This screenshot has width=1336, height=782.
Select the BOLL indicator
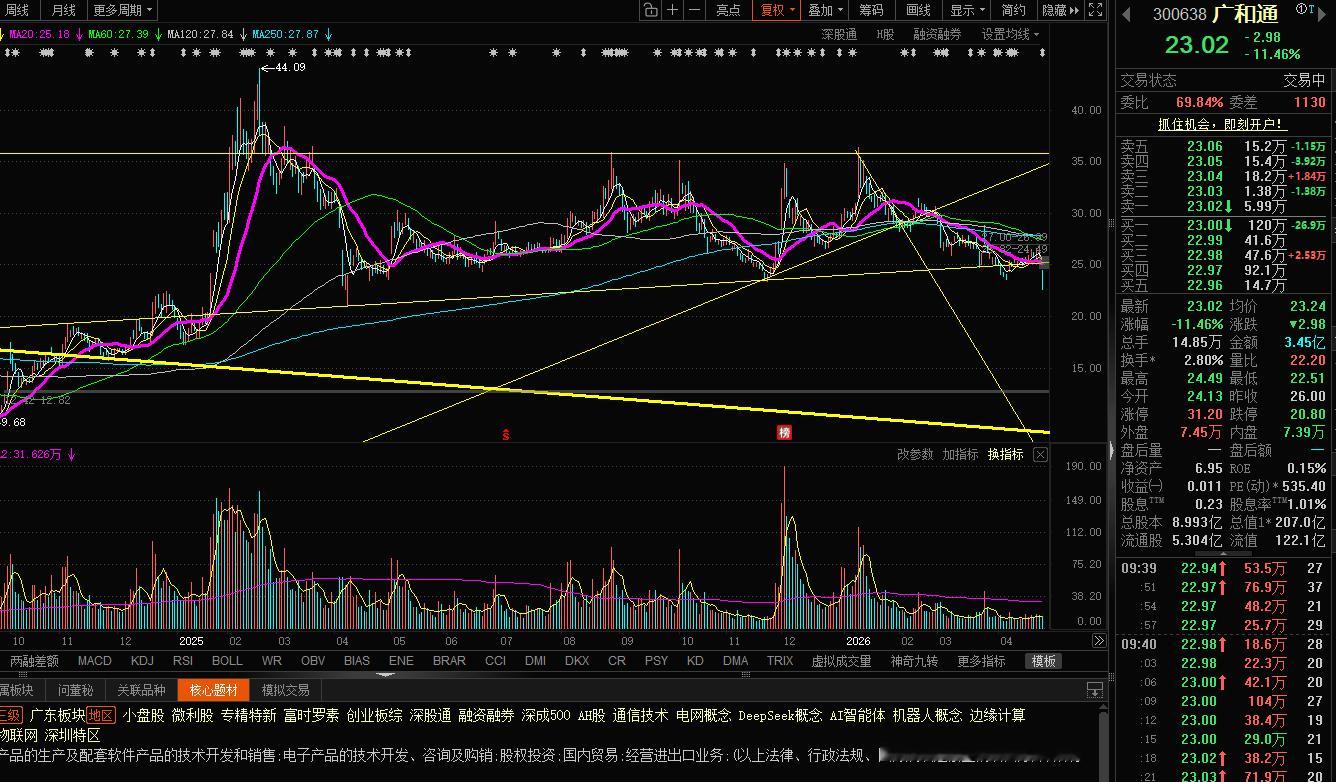tap(227, 661)
